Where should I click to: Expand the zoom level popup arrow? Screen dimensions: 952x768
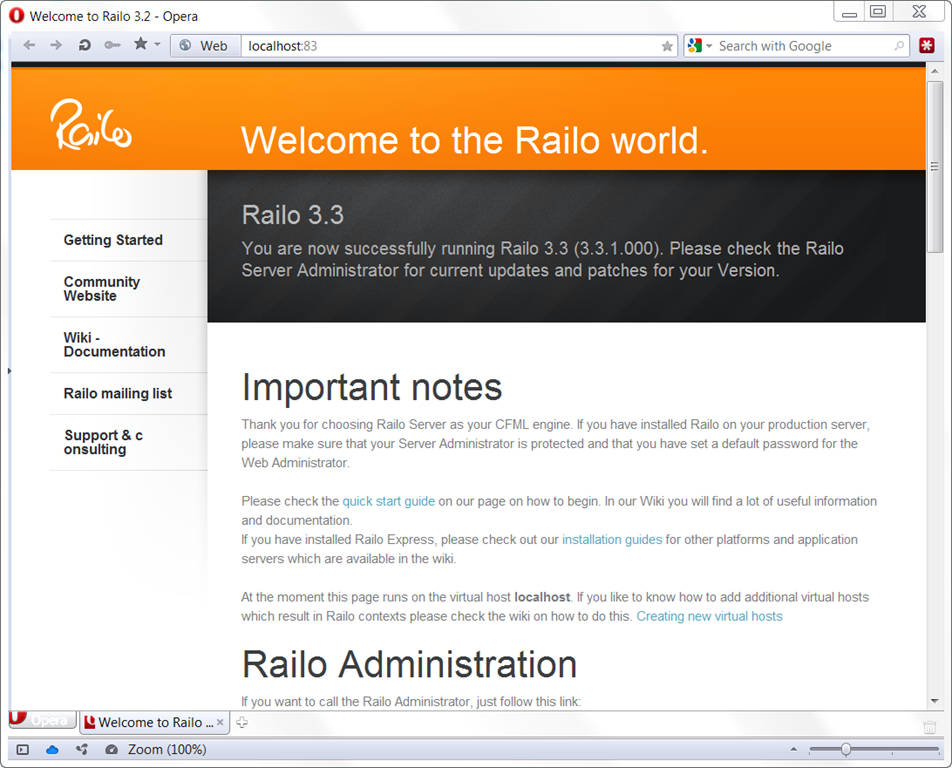coord(794,749)
